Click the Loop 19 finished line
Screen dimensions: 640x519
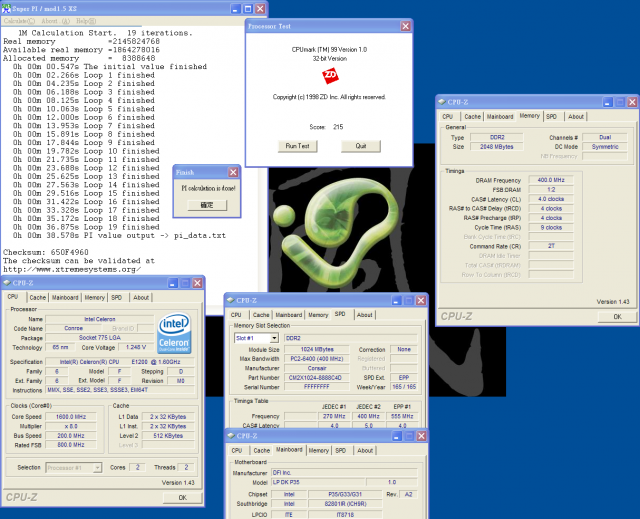coord(86,227)
